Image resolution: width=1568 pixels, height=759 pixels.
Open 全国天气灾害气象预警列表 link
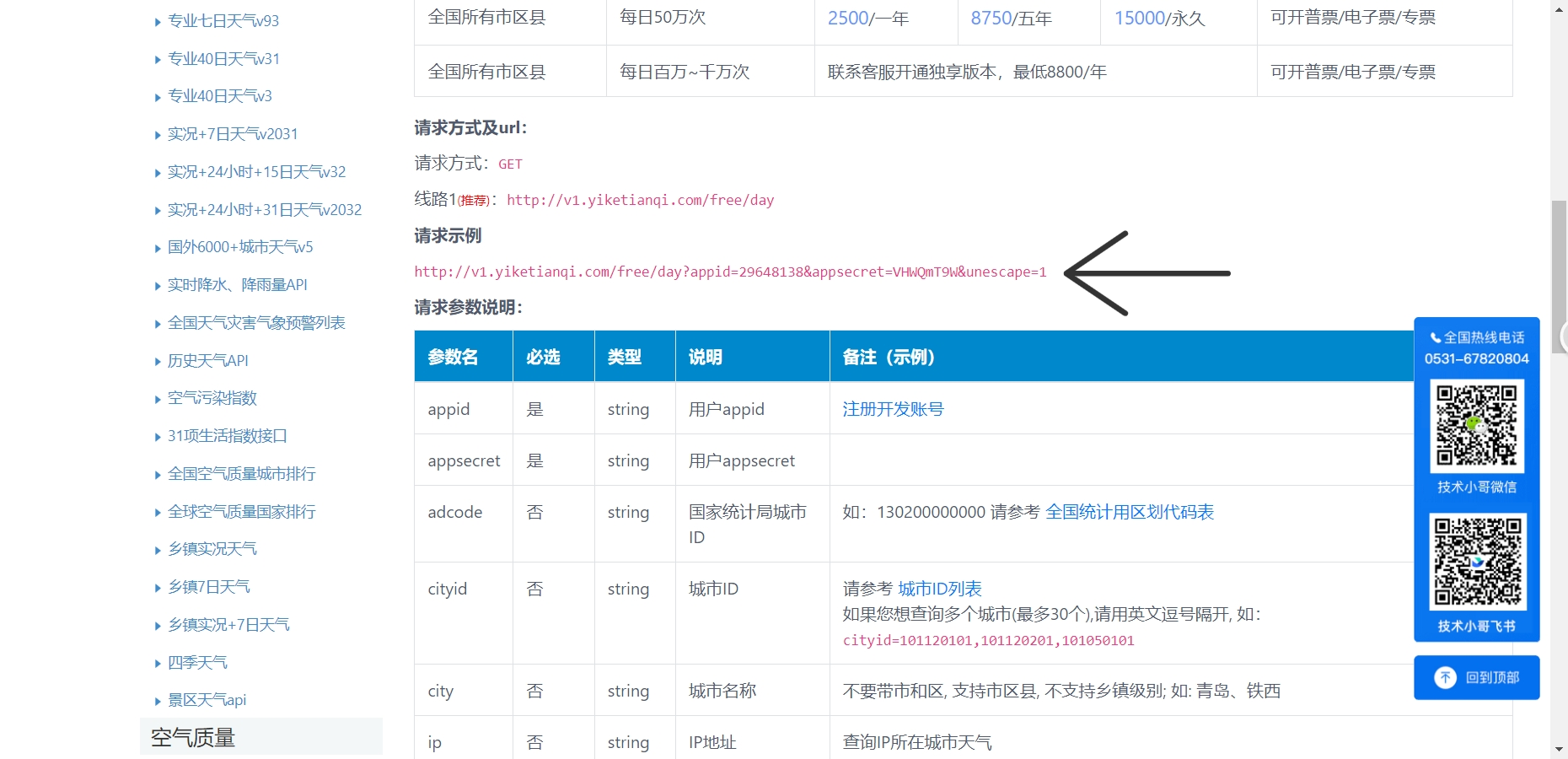tap(256, 323)
